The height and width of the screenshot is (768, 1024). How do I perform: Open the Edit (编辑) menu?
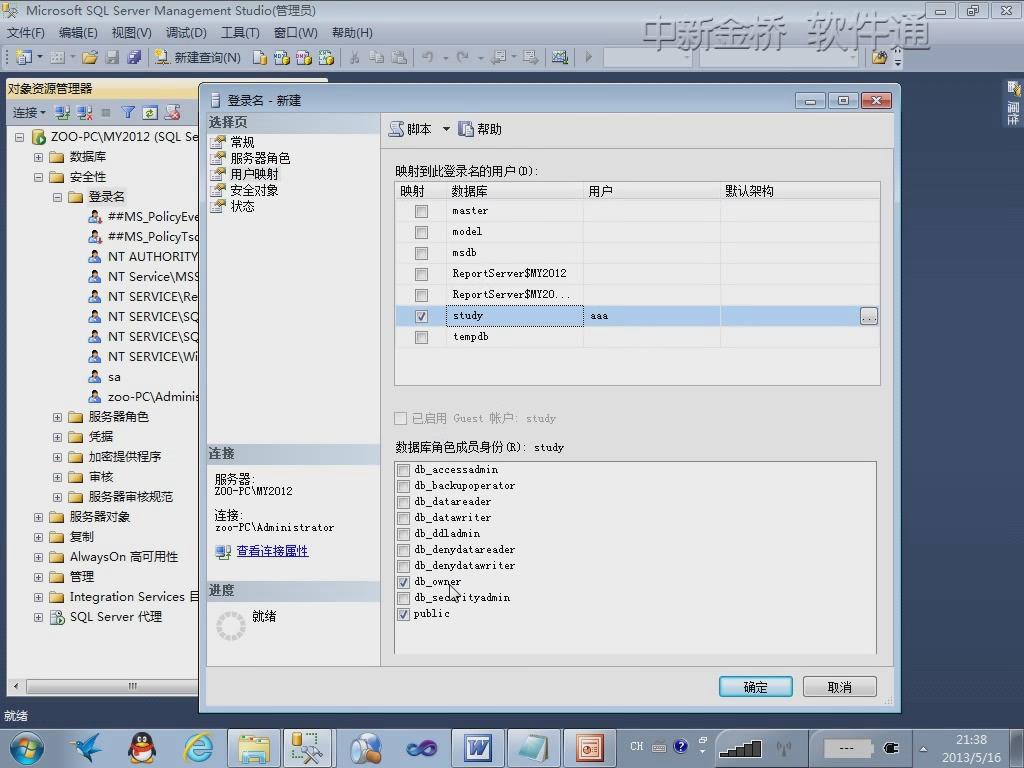pyautogui.click(x=78, y=33)
